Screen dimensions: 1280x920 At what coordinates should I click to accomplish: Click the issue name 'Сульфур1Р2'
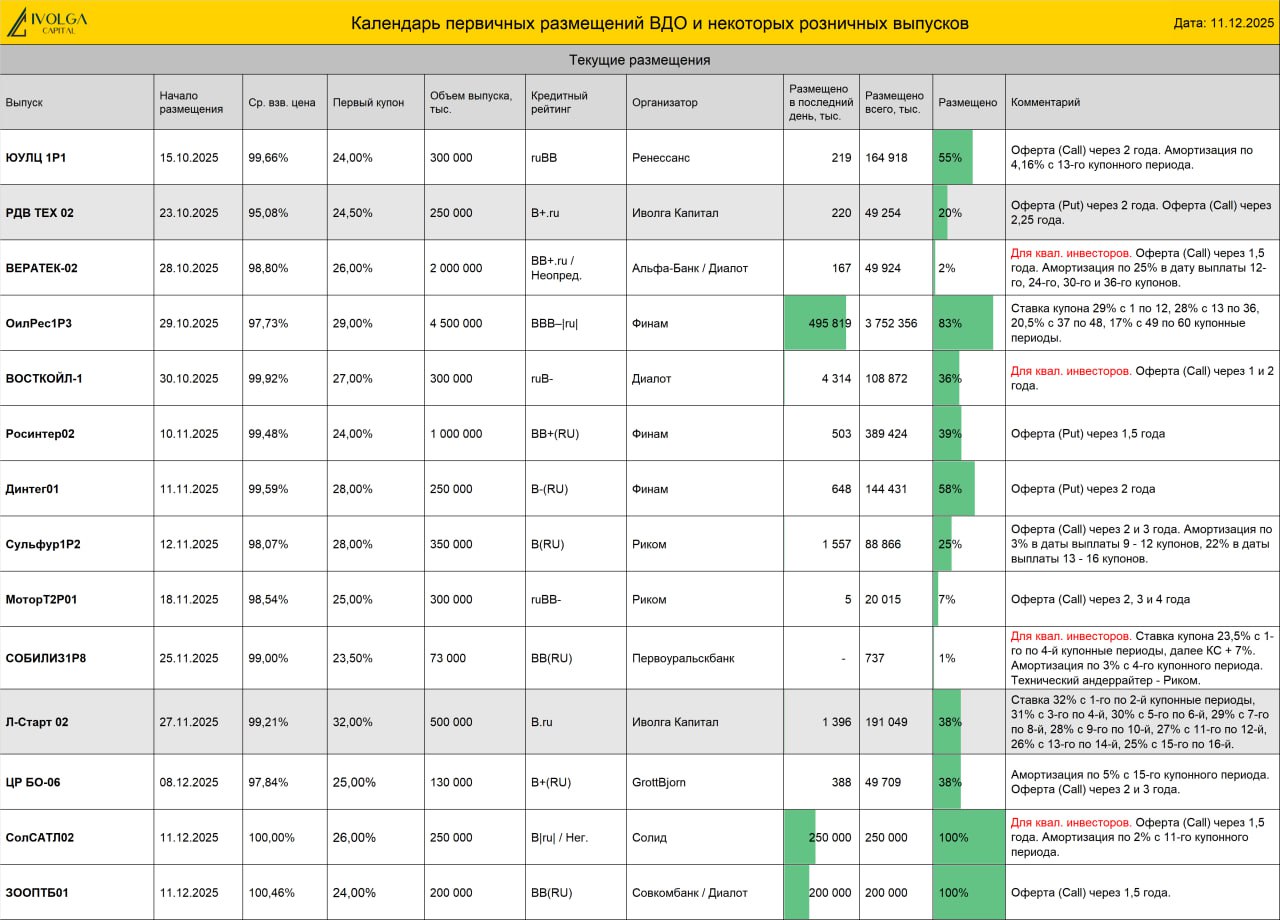(42, 544)
